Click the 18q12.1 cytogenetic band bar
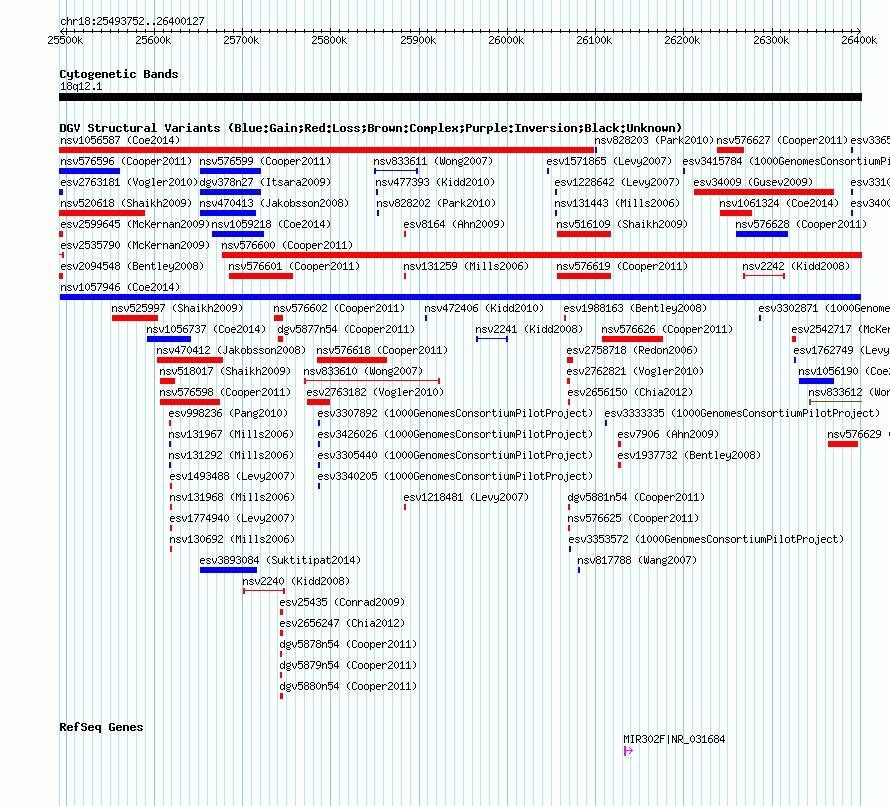 click(460, 97)
